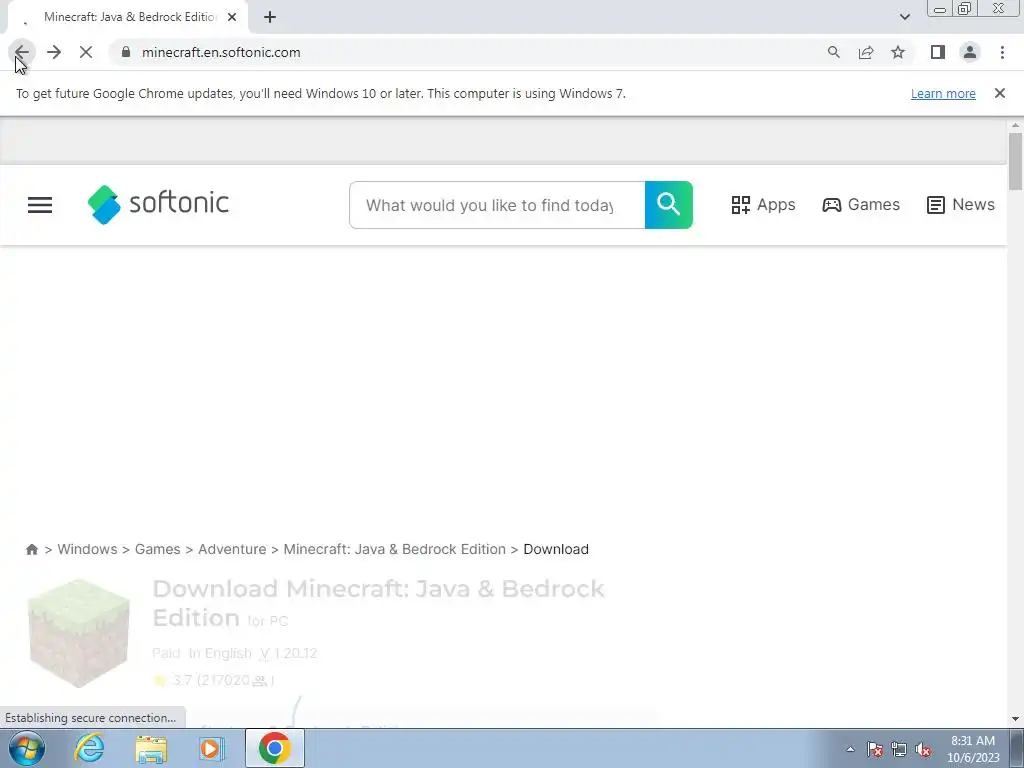This screenshot has width=1024, height=768.
Task: Open Learn more about Chrome updates
Action: 943,93
